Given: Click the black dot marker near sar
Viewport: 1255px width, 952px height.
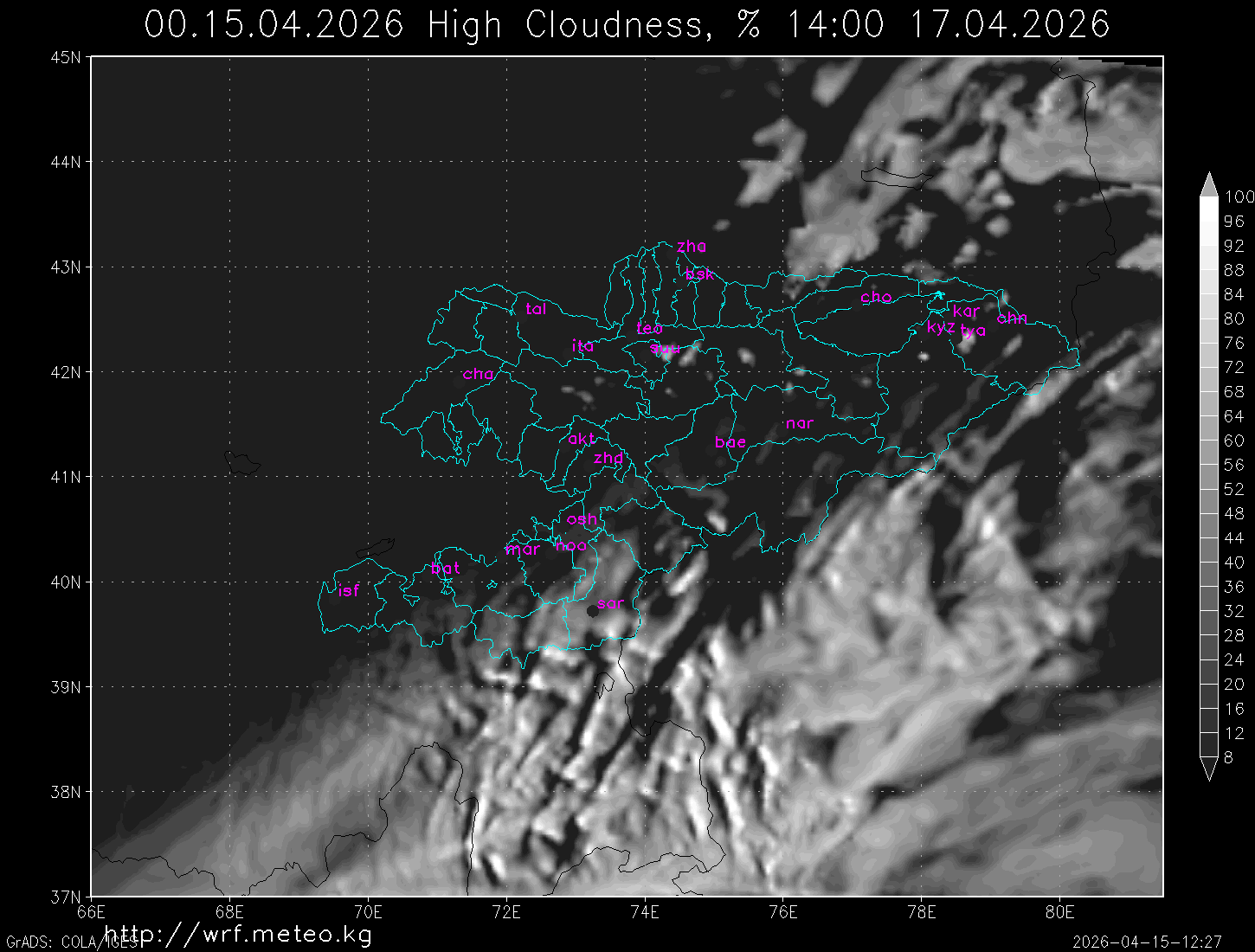Looking at the screenshot, I should (x=592, y=610).
